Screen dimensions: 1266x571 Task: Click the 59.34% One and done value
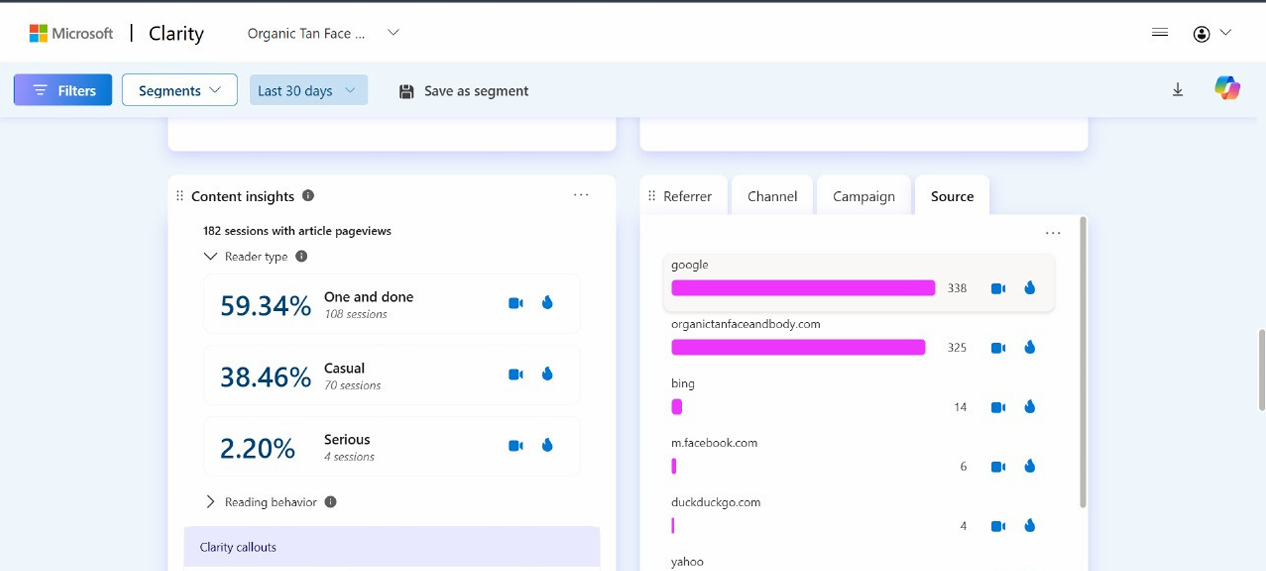pos(265,305)
